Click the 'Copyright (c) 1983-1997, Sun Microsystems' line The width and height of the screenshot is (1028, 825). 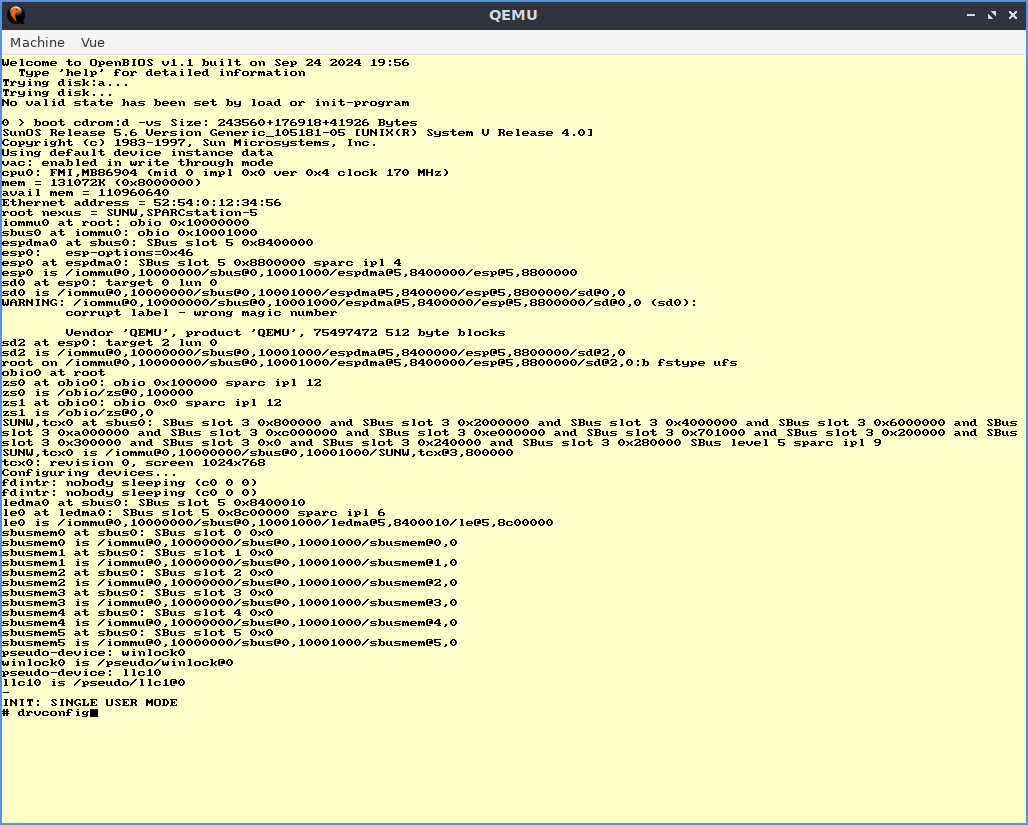pyautogui.click(x=189, y=143)
